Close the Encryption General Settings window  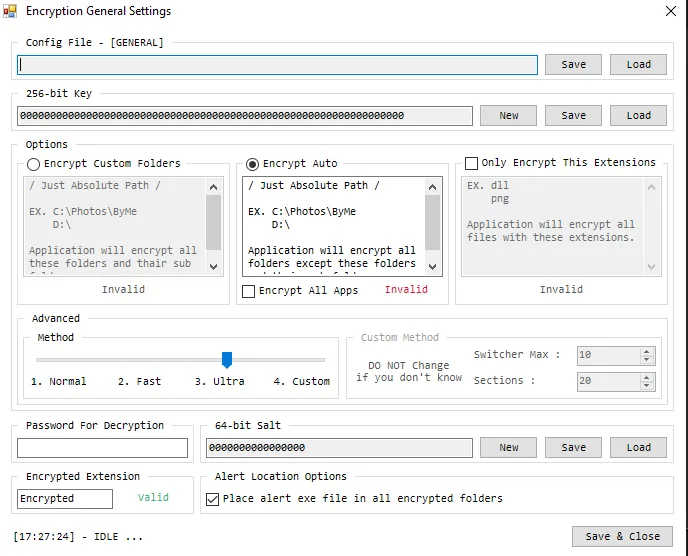(x=670, y=11)
